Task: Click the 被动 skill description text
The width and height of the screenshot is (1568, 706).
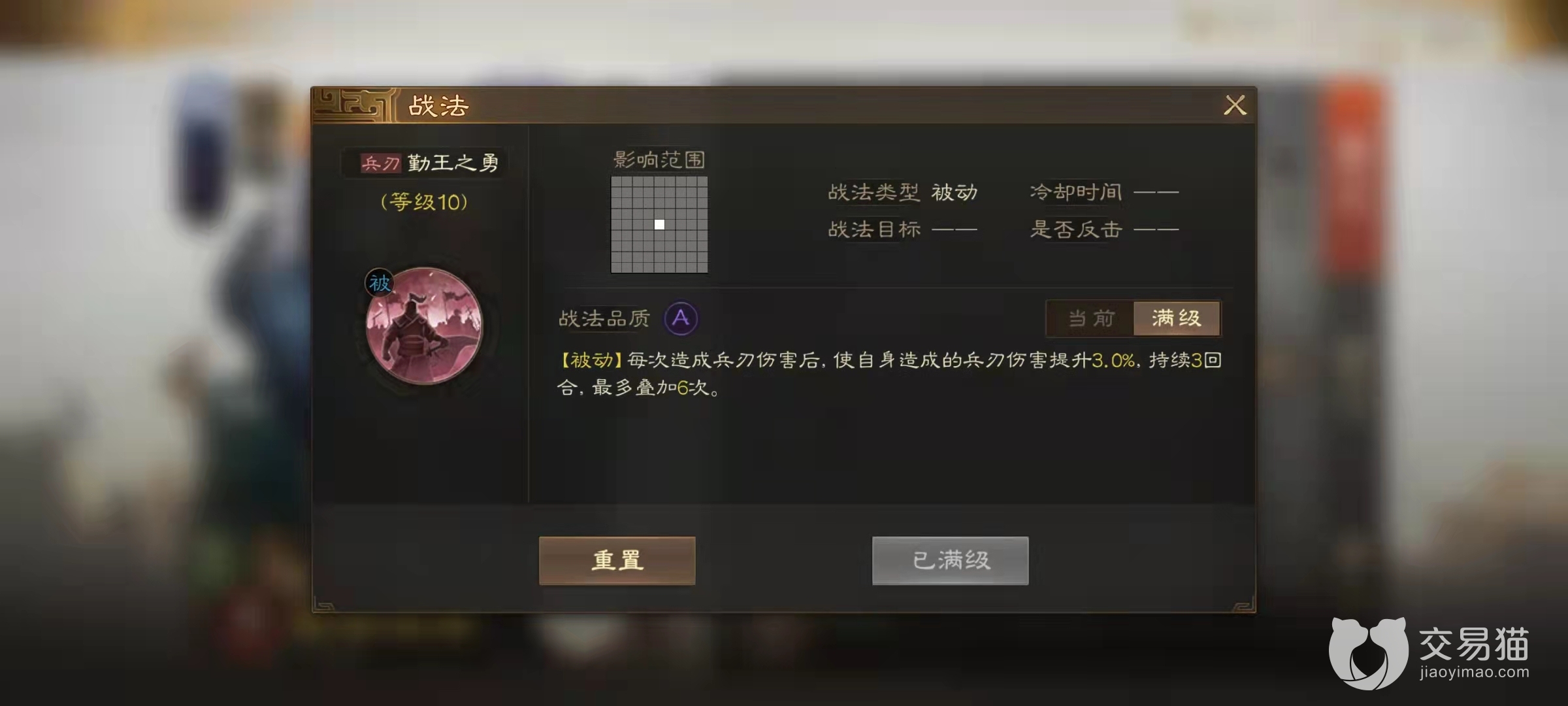Action: point(890,373)
